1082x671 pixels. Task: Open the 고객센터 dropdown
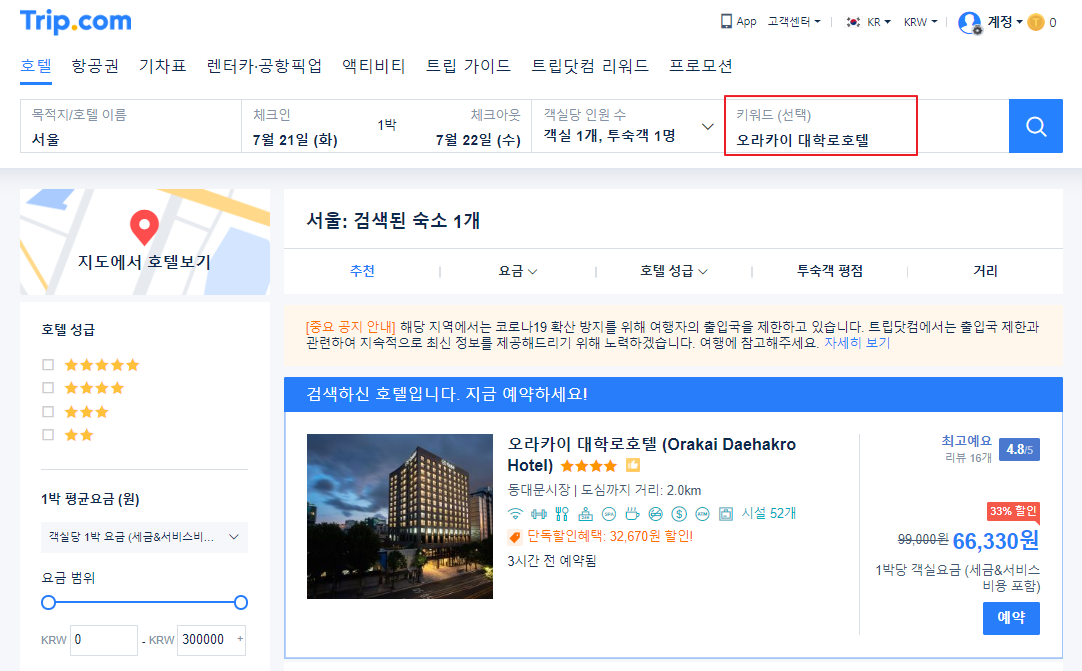(x=794, y=21)
